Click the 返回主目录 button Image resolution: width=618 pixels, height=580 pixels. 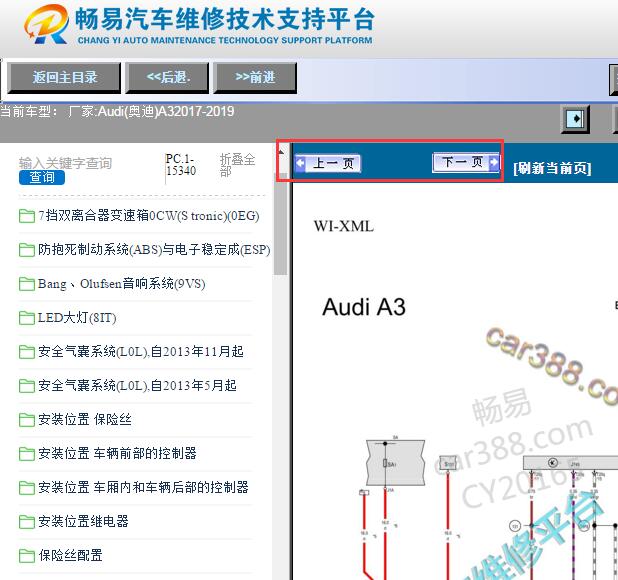point(64,77)
